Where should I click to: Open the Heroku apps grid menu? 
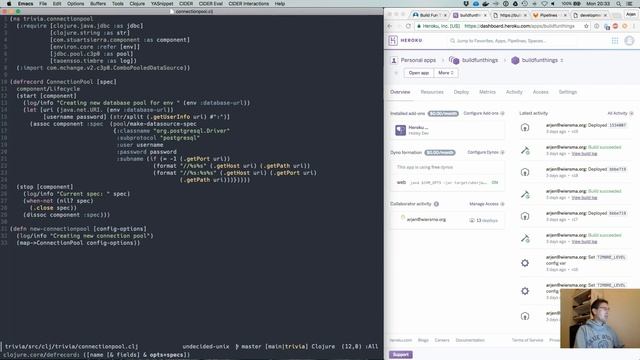click(x=615, y=41)
